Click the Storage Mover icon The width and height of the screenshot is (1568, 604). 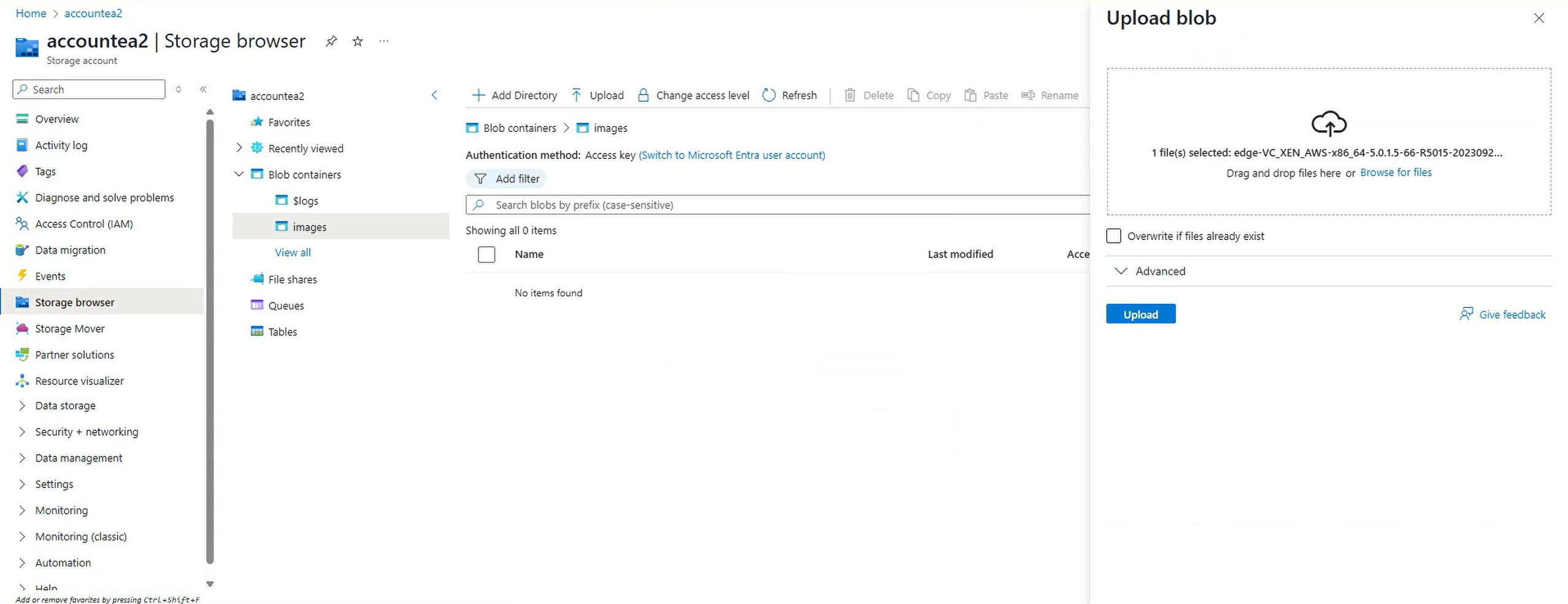click(22, 328)
